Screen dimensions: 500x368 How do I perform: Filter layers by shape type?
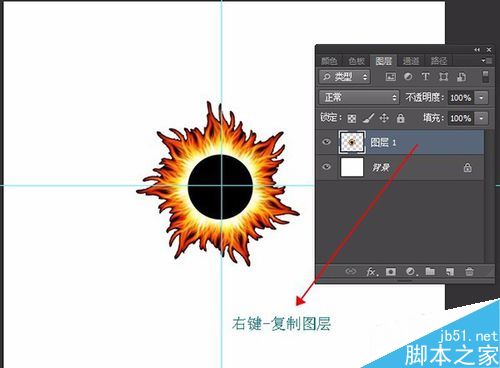(x=443, y=77)
